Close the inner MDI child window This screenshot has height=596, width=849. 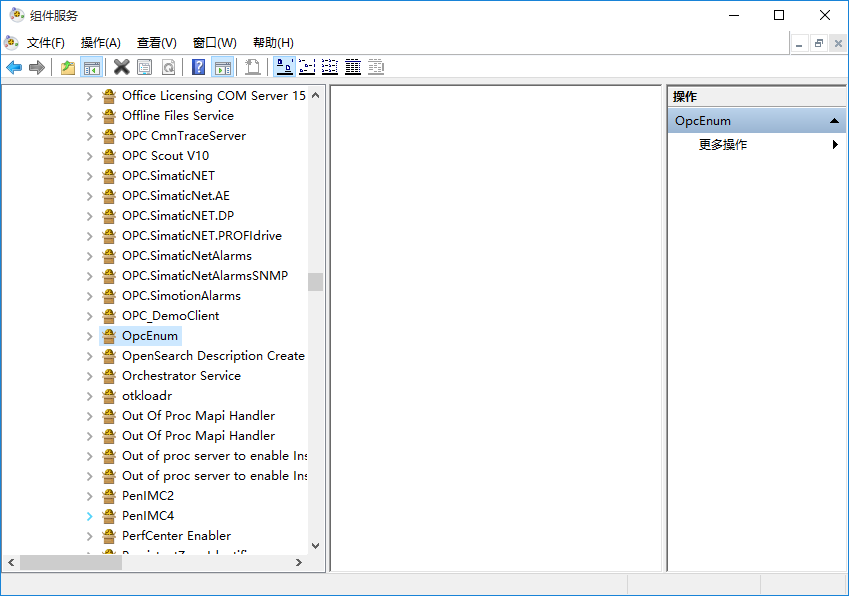click(x=838, y=43)
